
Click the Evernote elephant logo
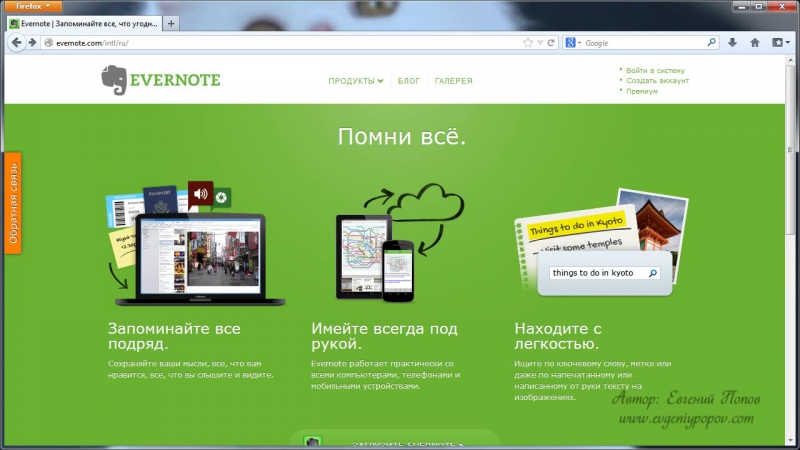click(x=114, y=80)
